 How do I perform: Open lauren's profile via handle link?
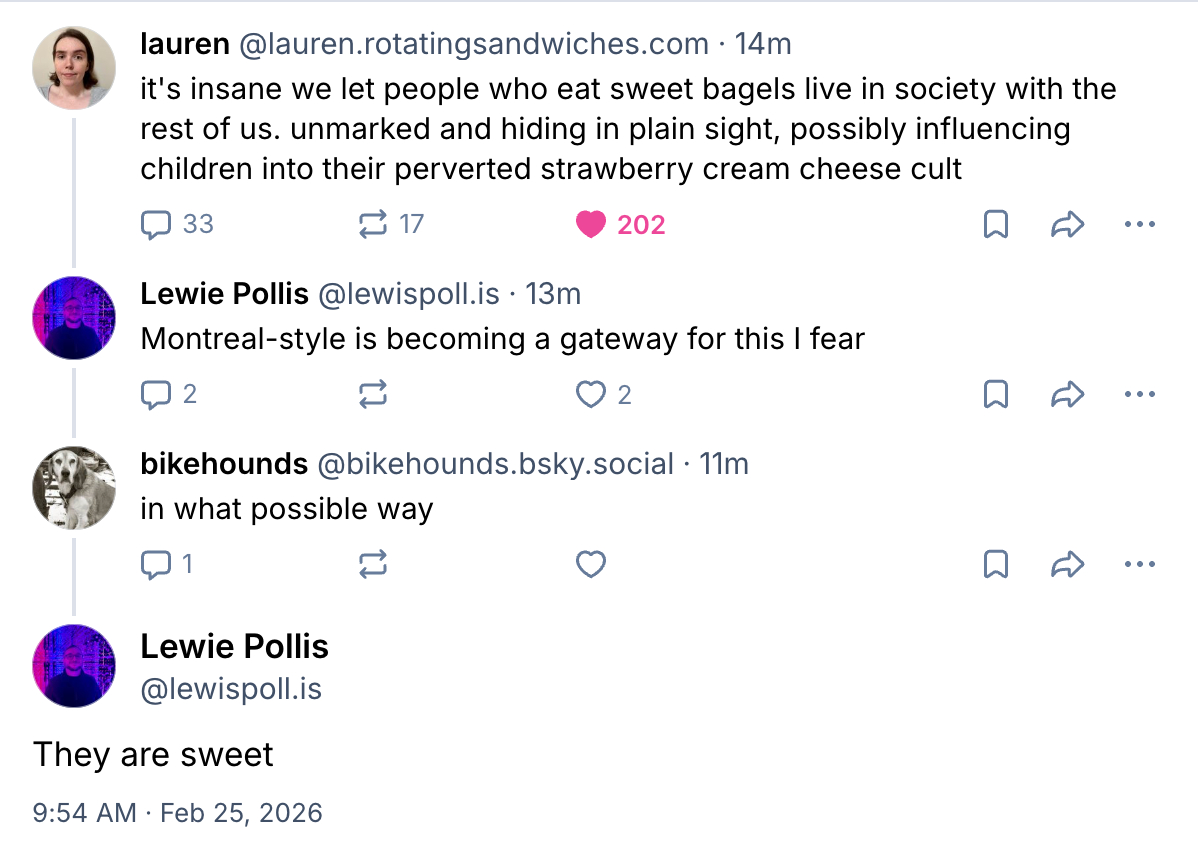473,44
